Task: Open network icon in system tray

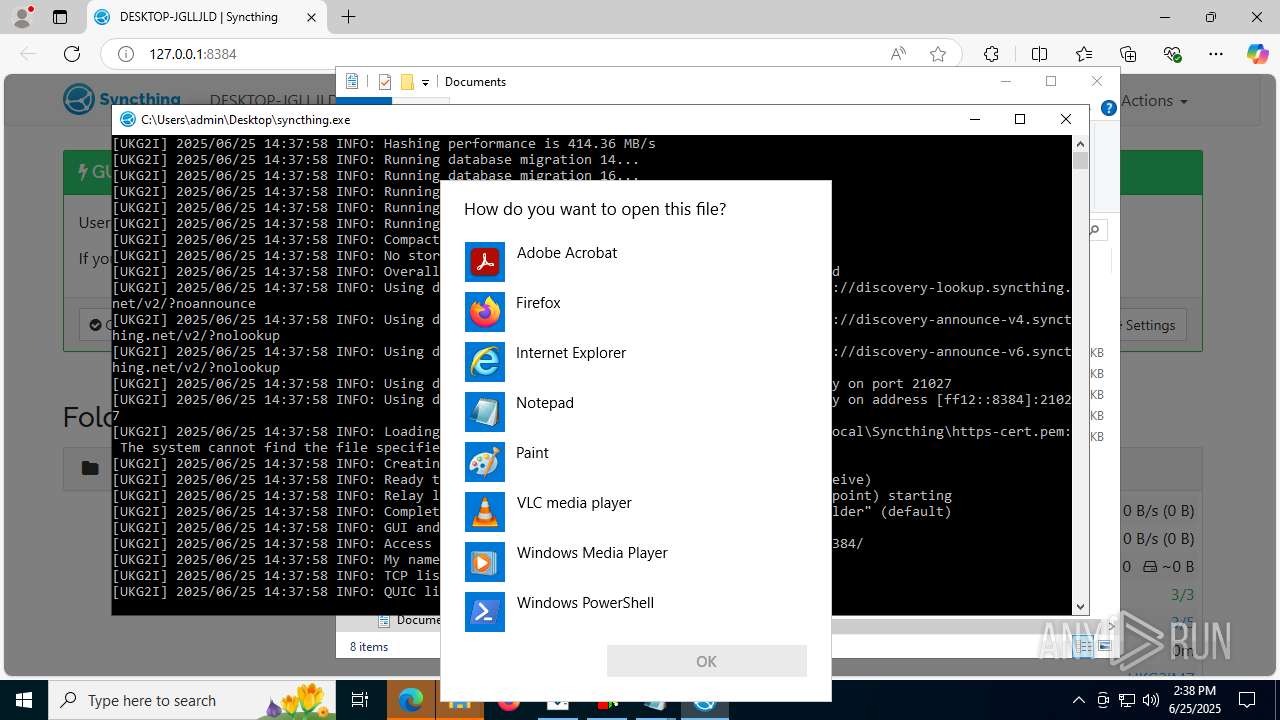Action: click(x=1128, y=700)
